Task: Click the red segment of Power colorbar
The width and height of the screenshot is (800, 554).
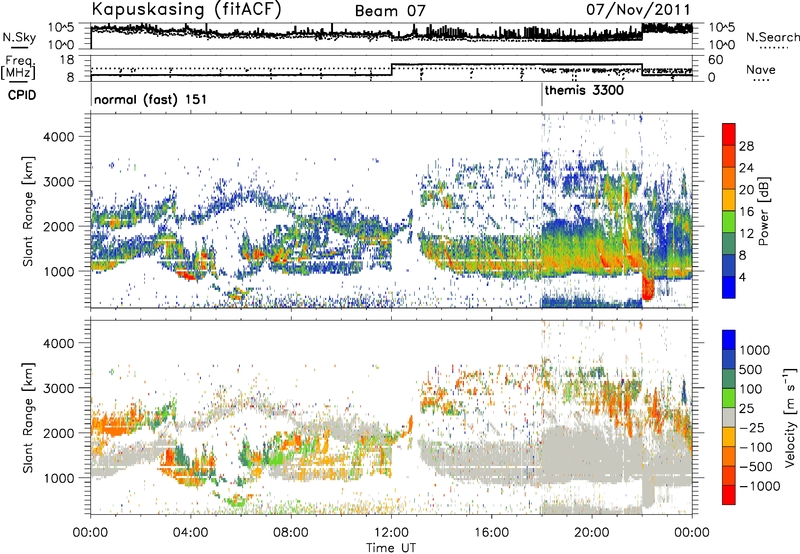Action: (729, 133)
